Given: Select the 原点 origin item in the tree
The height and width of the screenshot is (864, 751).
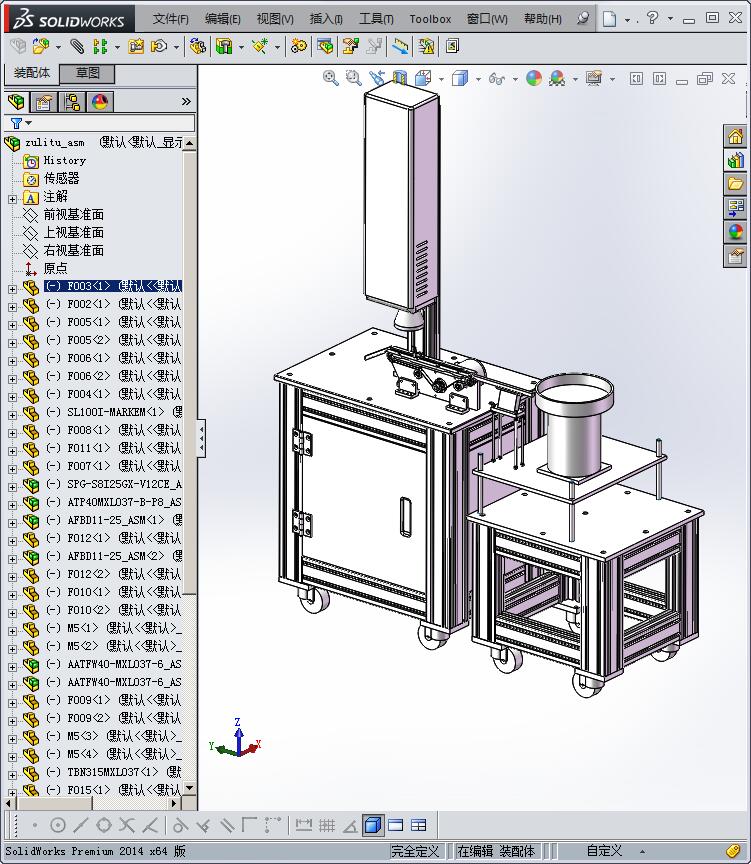Looking at the screenshot, I should (x=55, y=268).
